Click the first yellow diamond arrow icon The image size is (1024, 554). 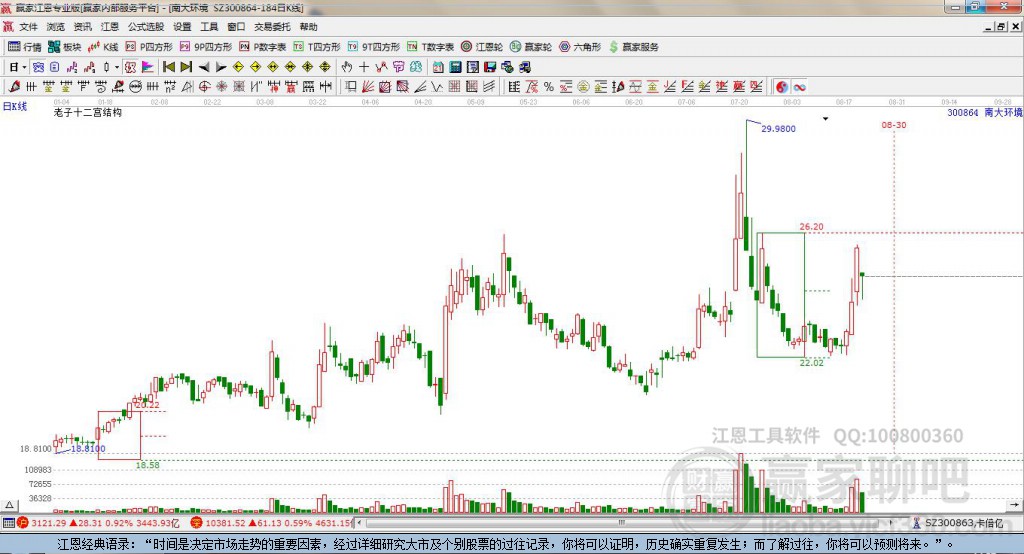(x=238, y=67)
